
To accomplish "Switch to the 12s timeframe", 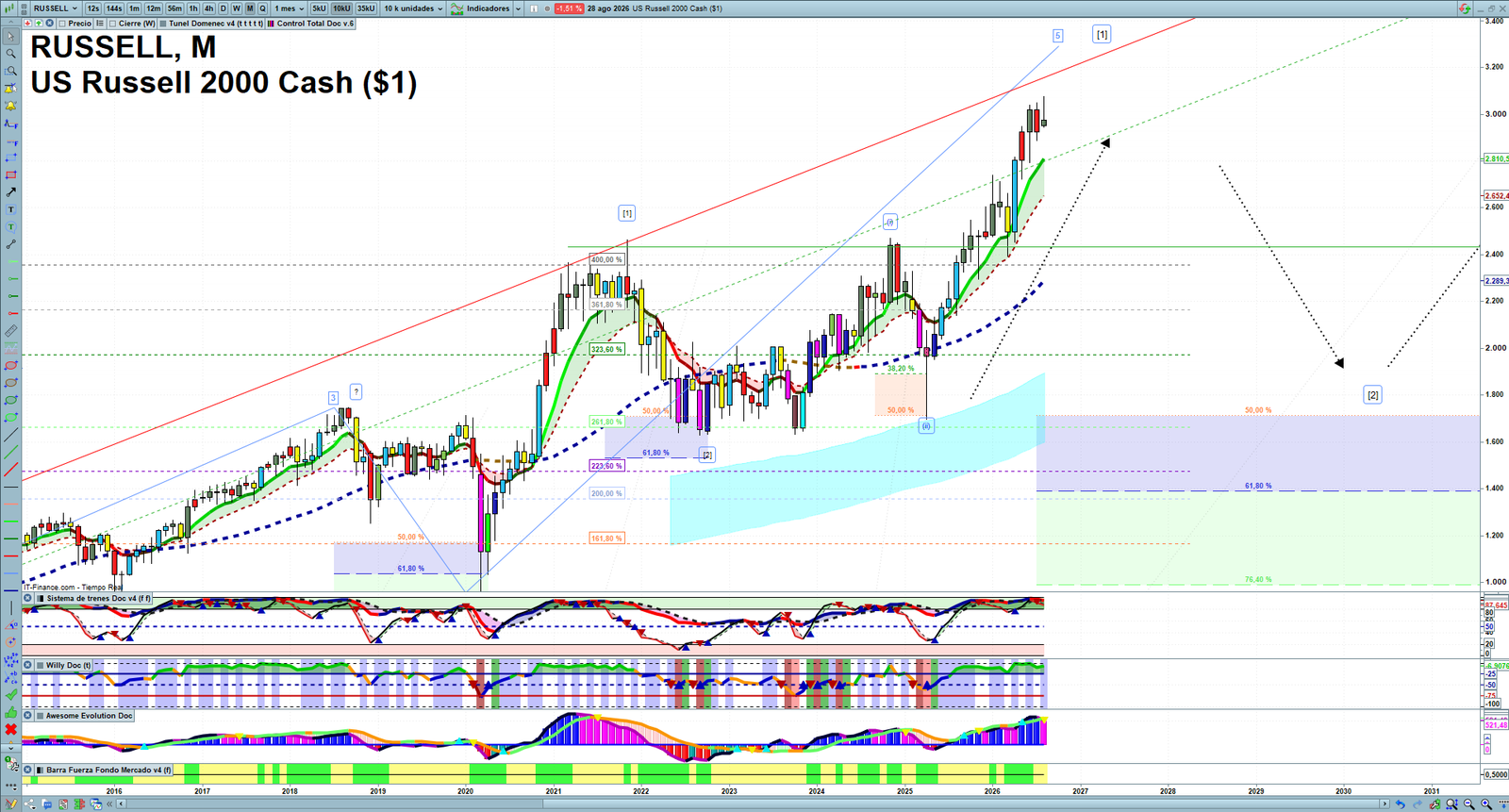I will tap(92, 8).
